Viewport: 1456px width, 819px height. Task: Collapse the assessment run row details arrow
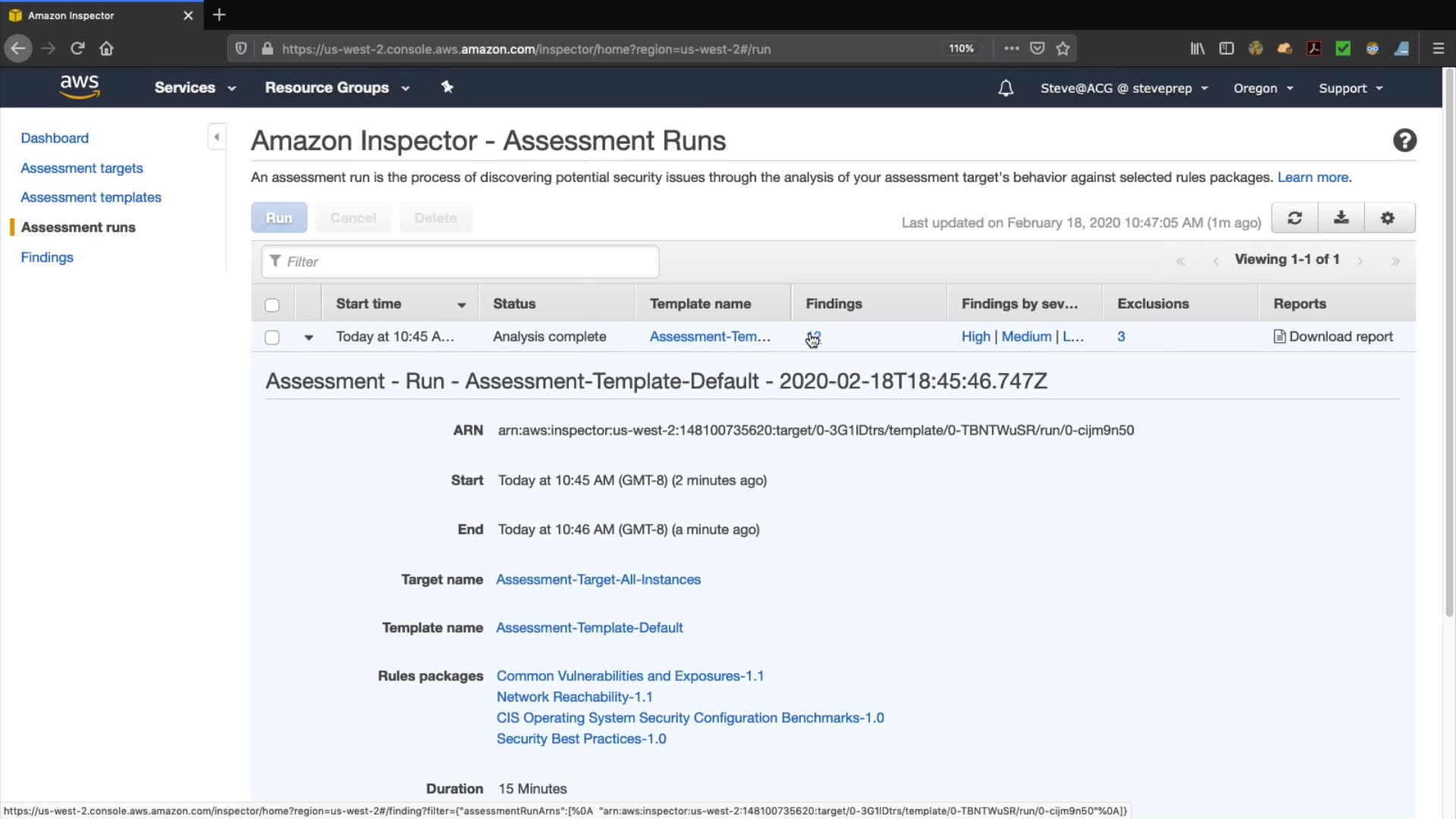[309, 337]
